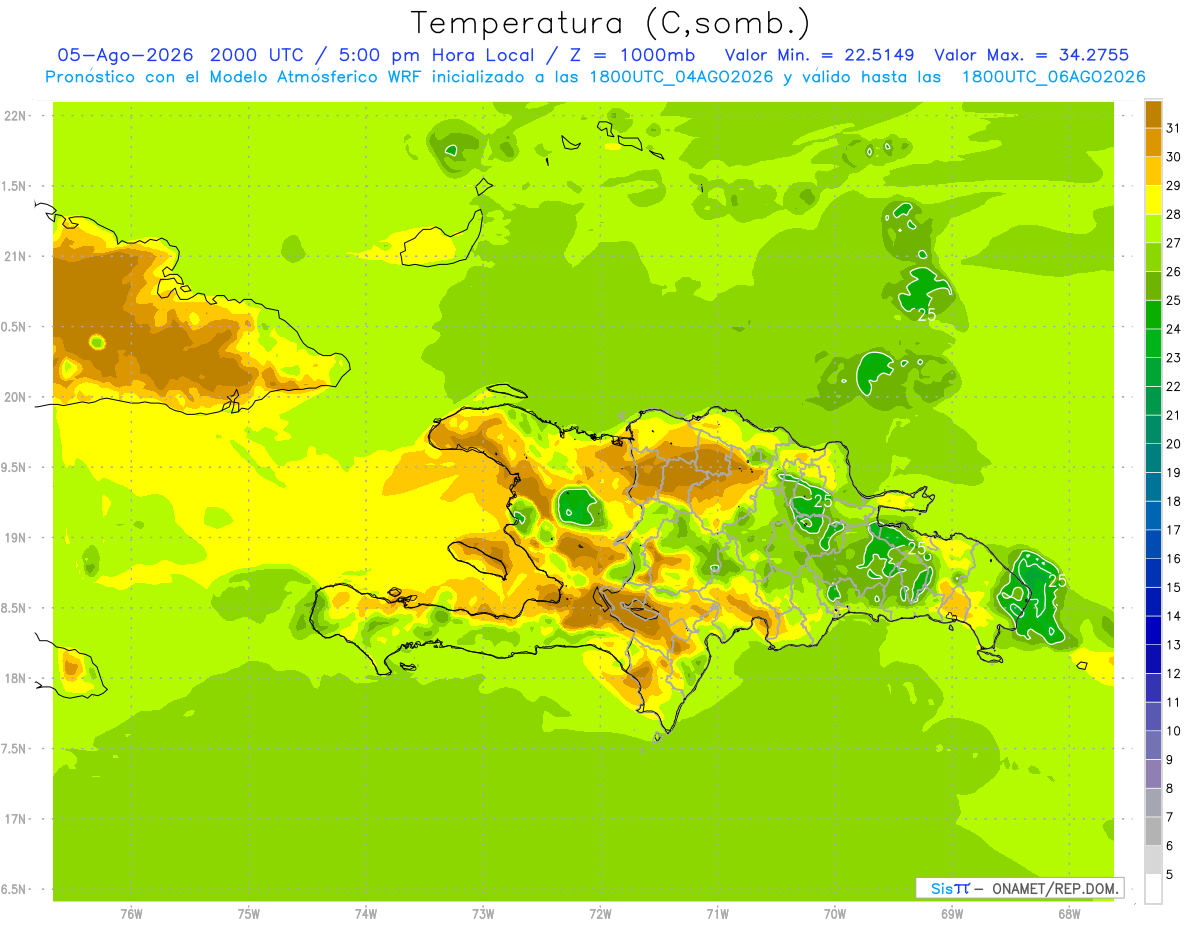Click the "Valor Min. = 22.5149" readout
The width and height of the screenshot is (1200, 927).
(820, 55)
